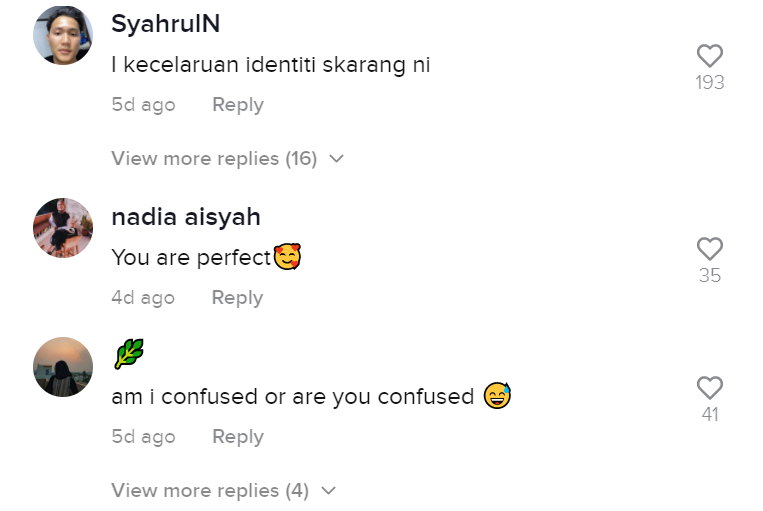Open the leaf emoji username
This screenshot has width=763, height=511.
tap(128, 354)
